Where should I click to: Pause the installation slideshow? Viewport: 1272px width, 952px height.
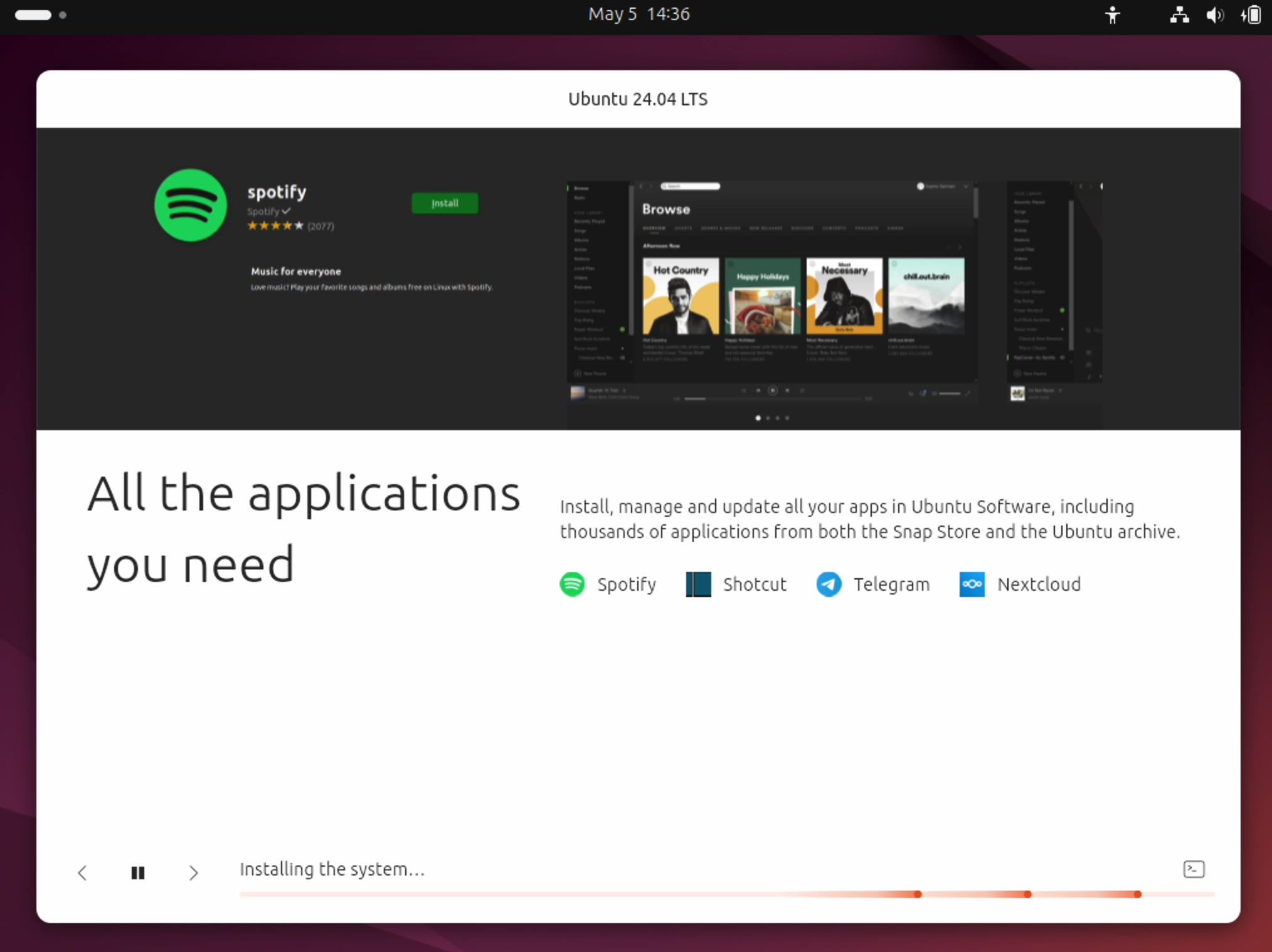[138, 872]
